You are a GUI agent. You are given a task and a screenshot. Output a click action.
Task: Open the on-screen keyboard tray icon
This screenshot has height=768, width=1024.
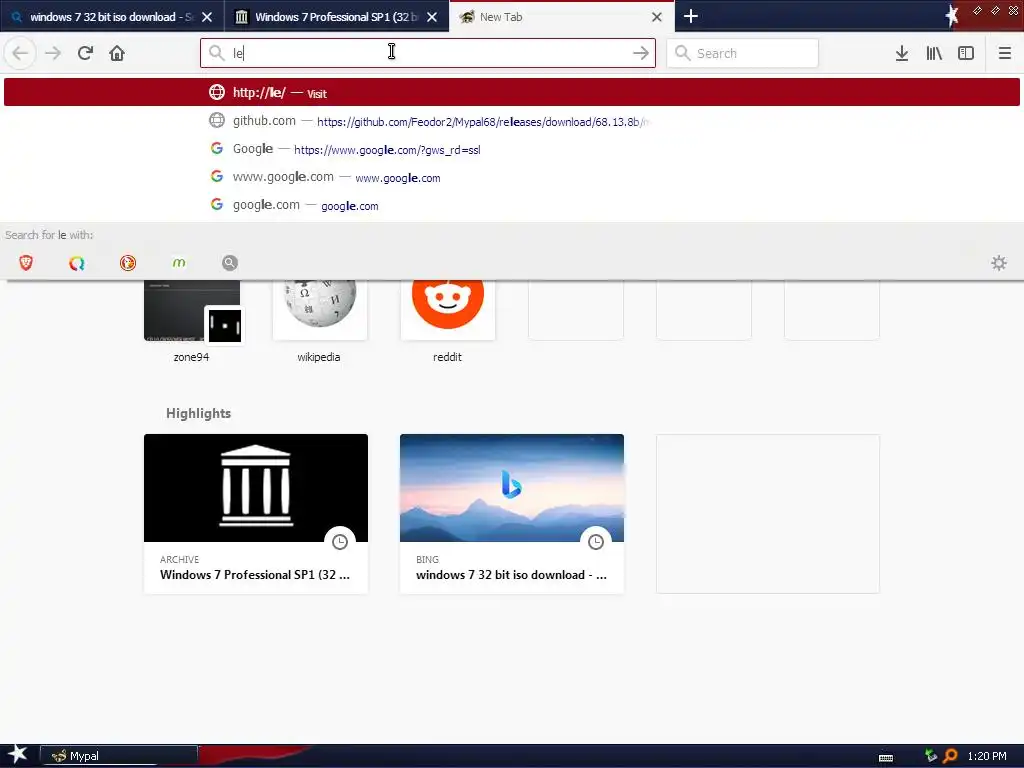tap(886, 757)
